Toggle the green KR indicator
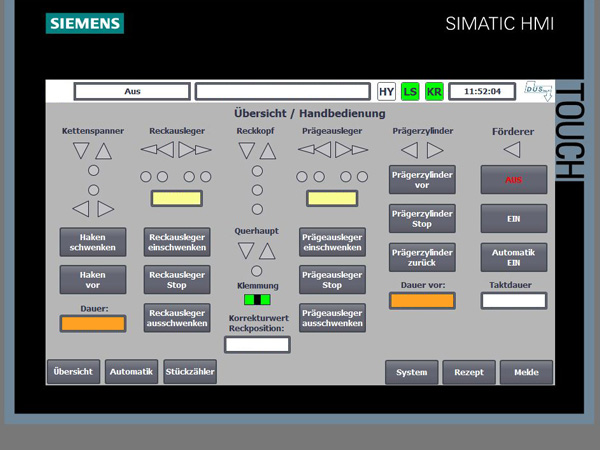Screen dimensions: 600x450 coord(434,91)
